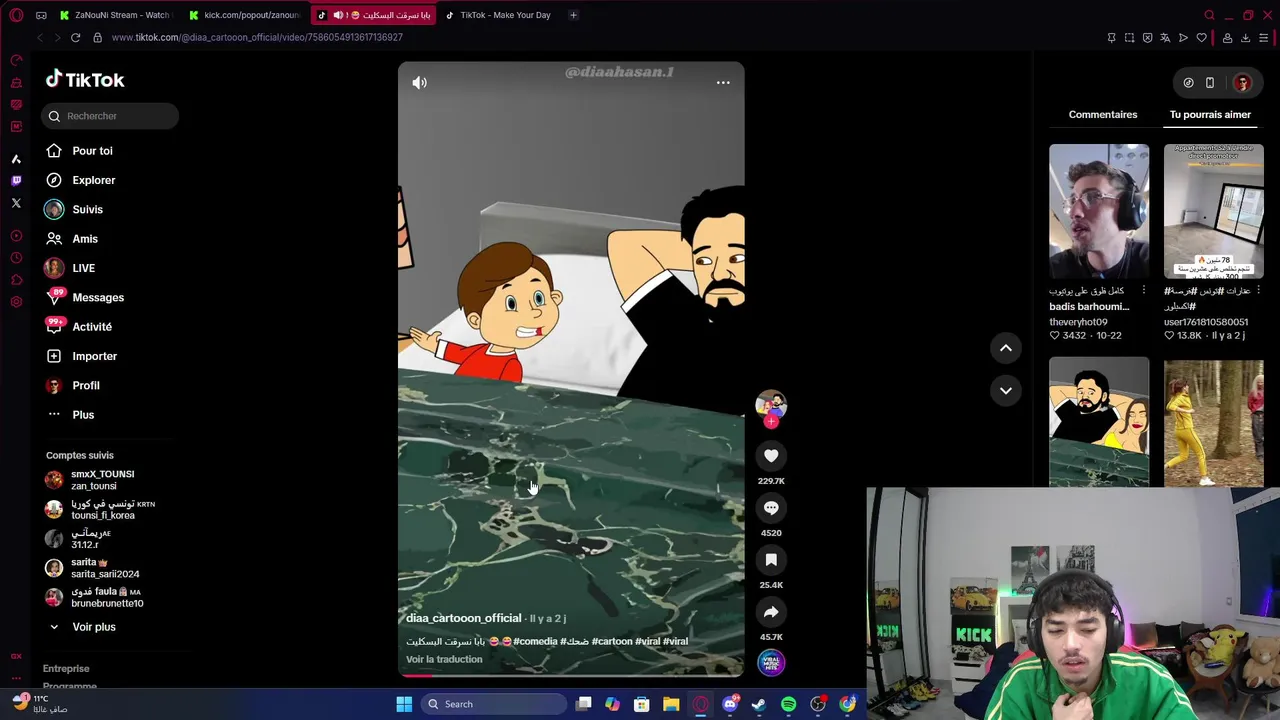Open the browser easy setup sliders icon
The image size is (1280, 720).
point(1264,38)
